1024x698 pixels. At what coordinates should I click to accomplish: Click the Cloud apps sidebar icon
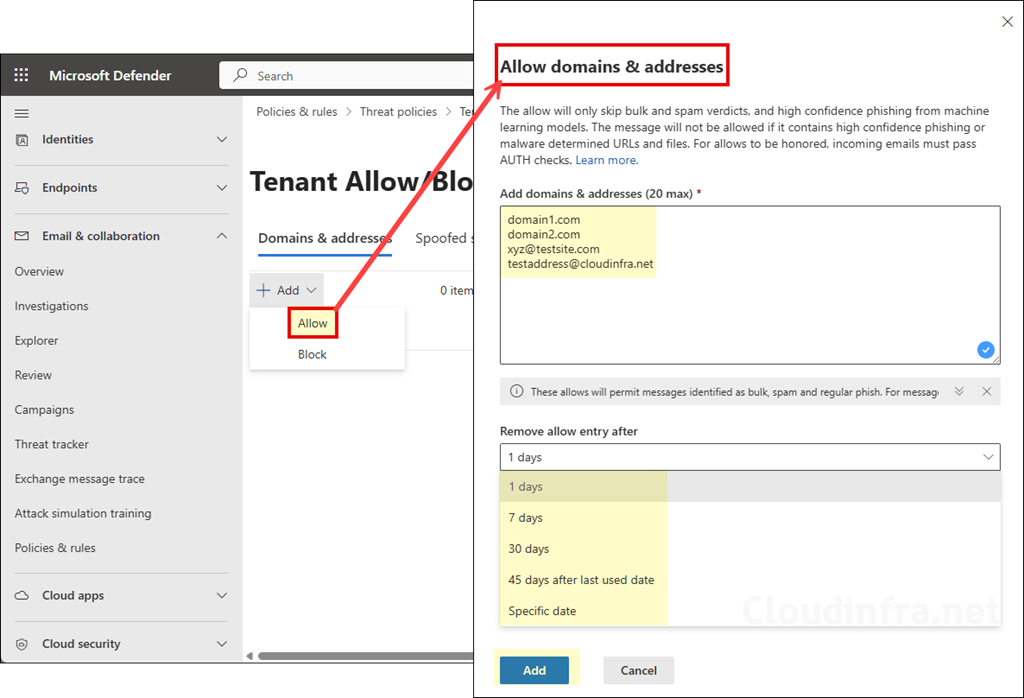(x=22, y=595)
